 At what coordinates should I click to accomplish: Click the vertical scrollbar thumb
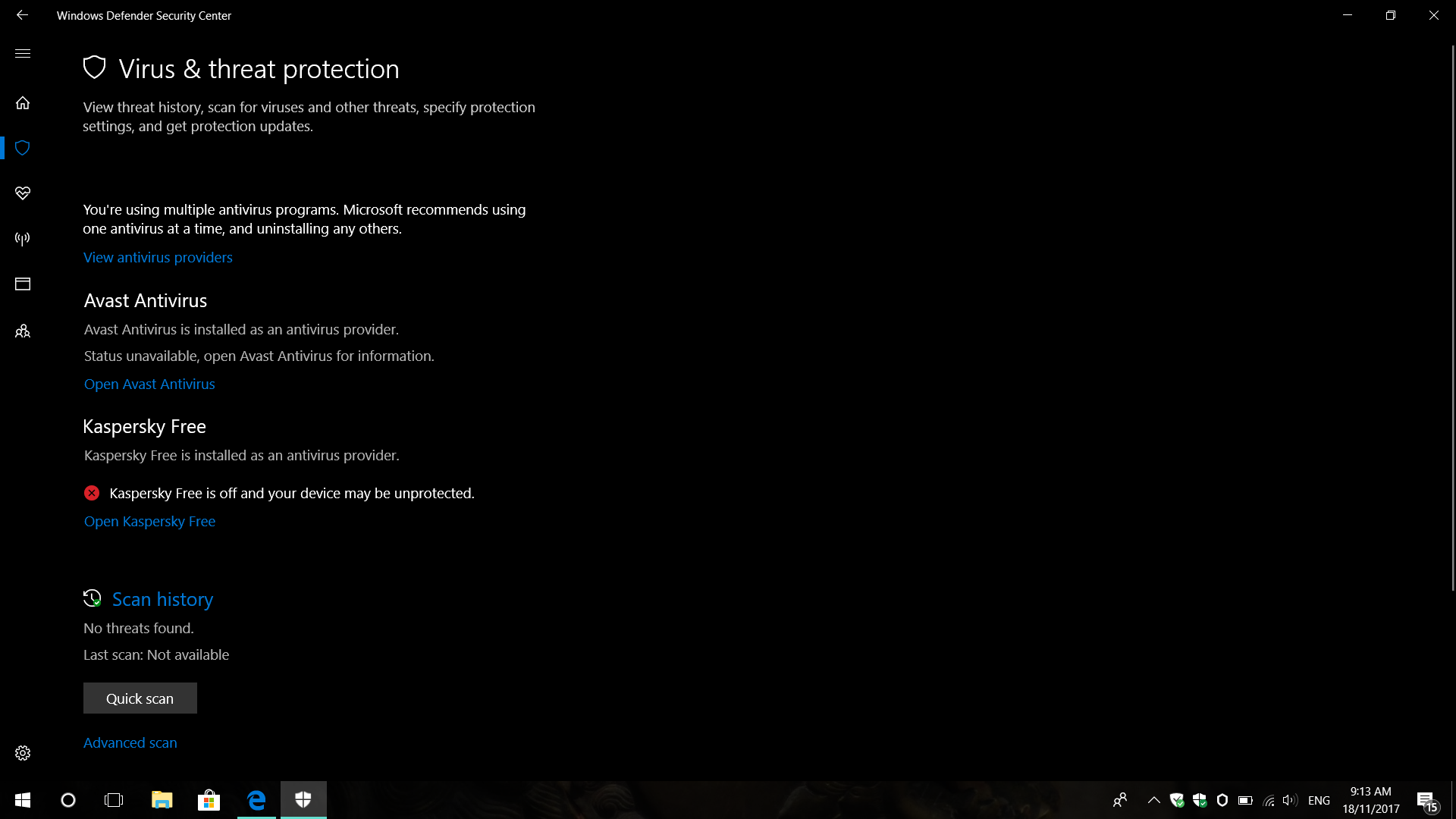(1452, 318)
